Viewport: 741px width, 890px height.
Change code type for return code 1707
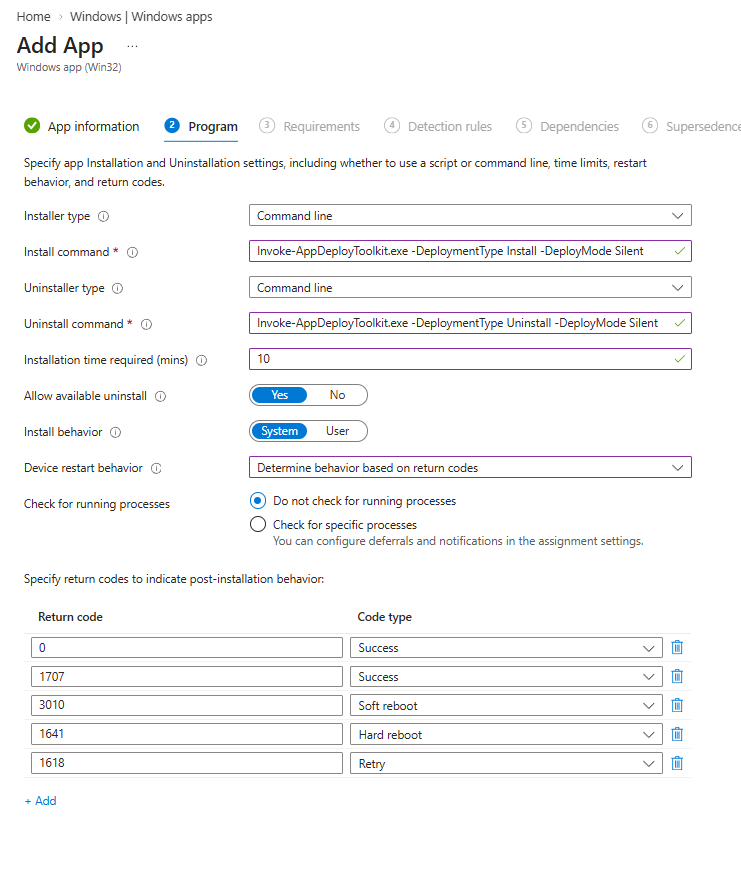coord(506,677)
